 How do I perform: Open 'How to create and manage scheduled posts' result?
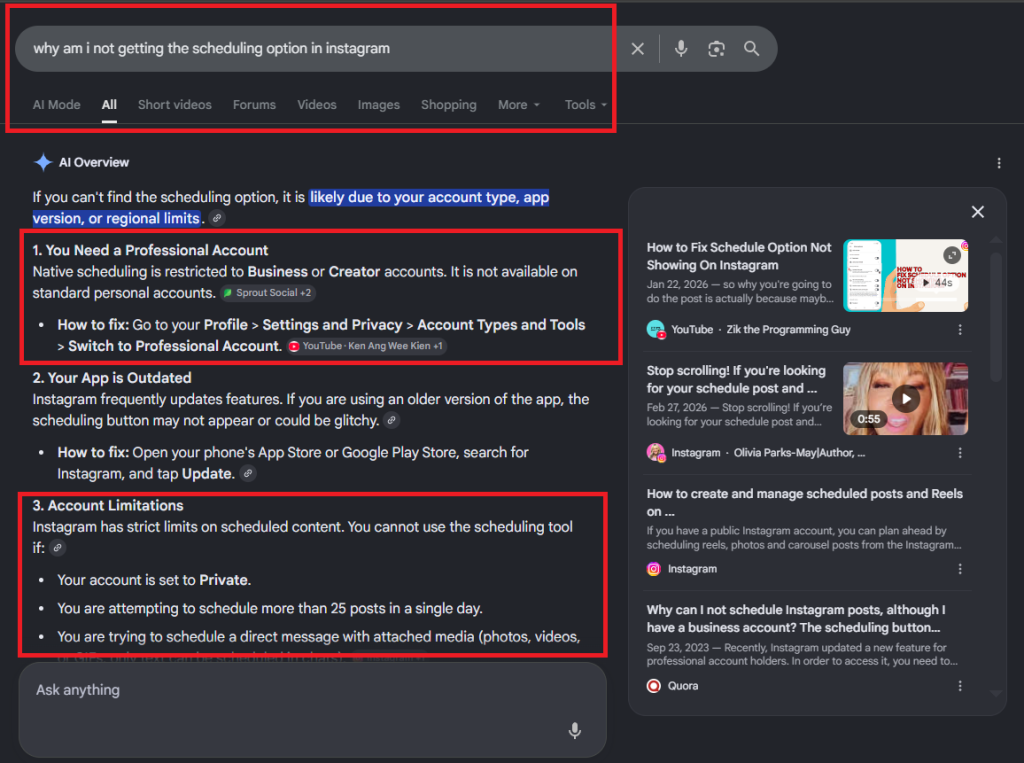805,503
